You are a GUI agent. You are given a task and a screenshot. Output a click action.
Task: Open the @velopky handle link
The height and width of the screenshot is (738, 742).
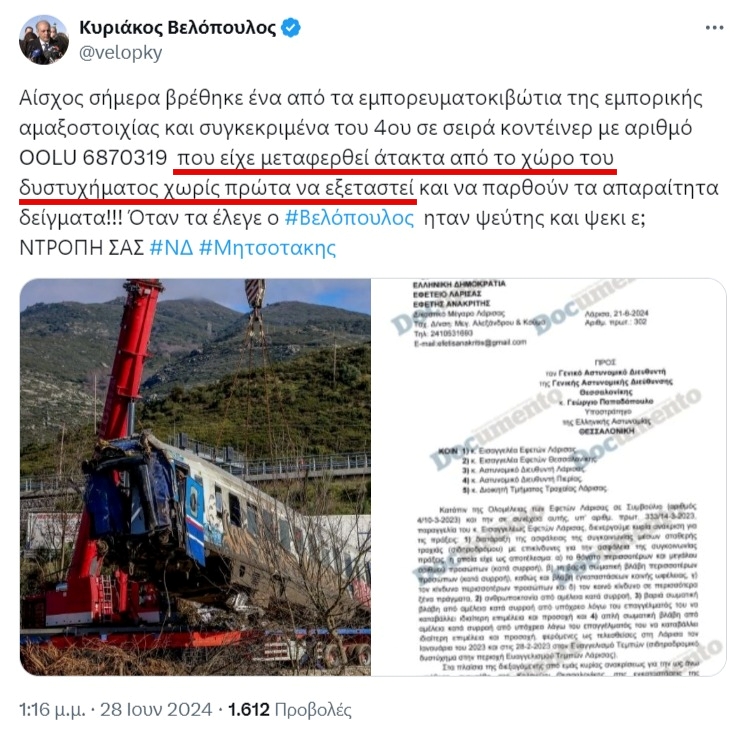tap(120, 53)
